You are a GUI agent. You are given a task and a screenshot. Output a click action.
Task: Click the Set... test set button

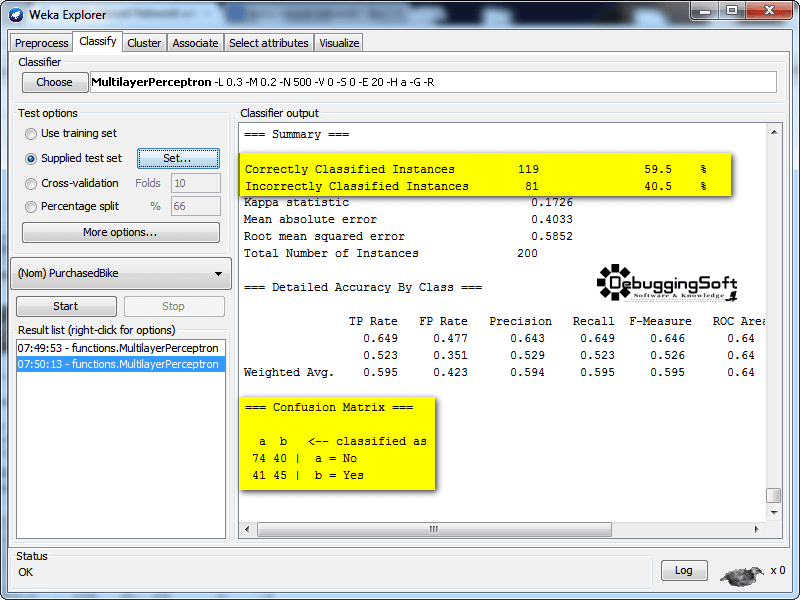coord(178,158)
